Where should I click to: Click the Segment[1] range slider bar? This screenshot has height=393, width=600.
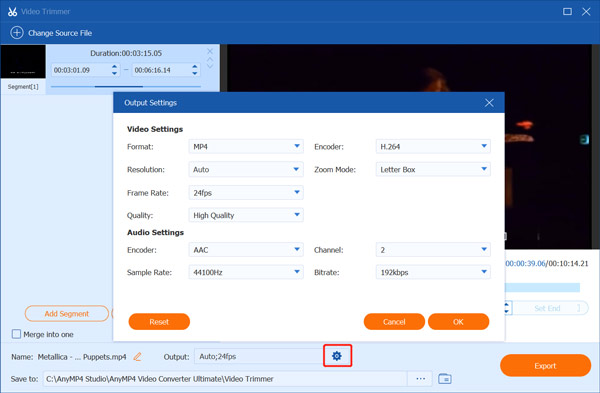click(x=126, y=86)
